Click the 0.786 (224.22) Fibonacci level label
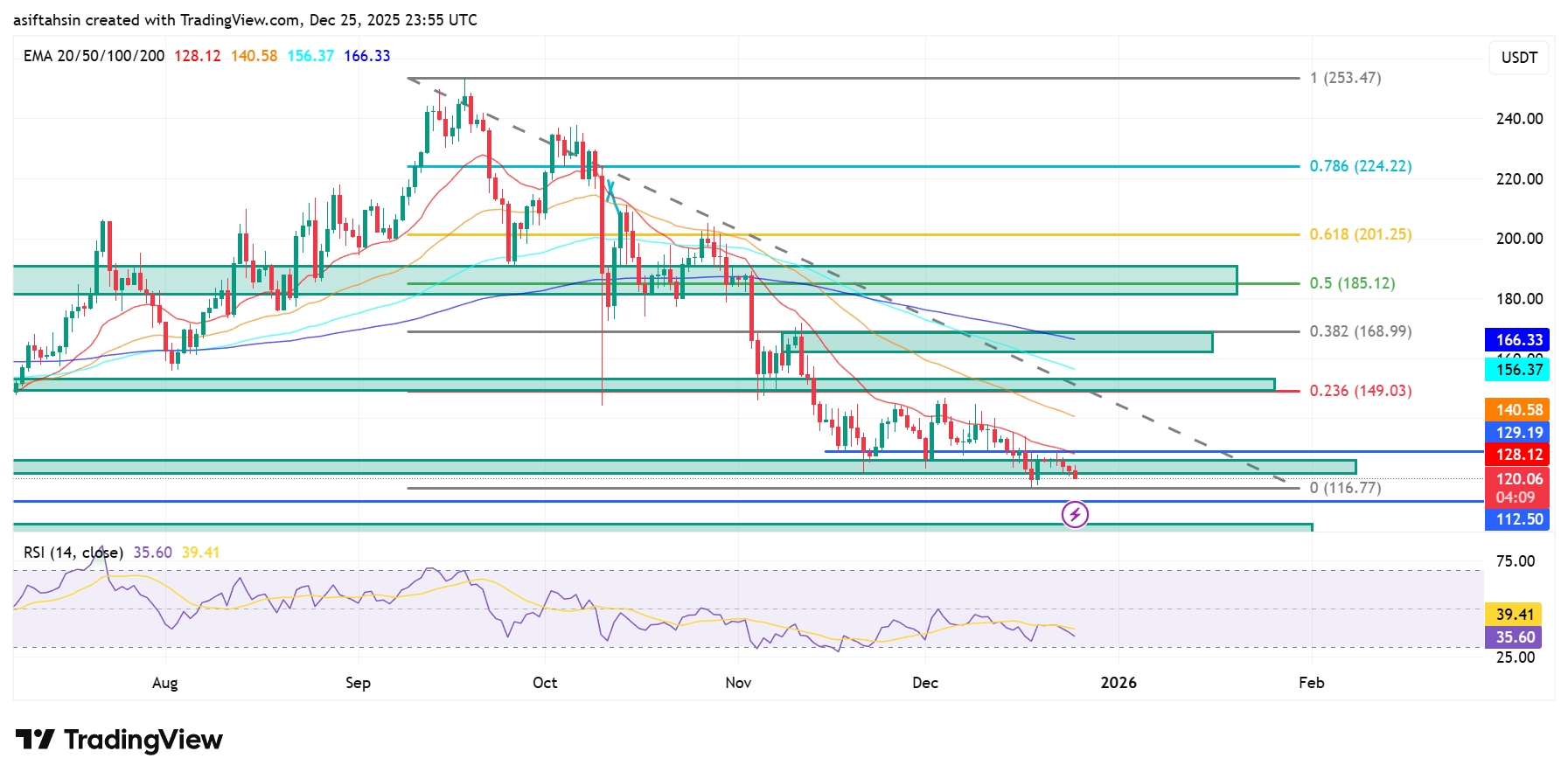Screen dimensions: 1568x779 tap(1360, 166)
